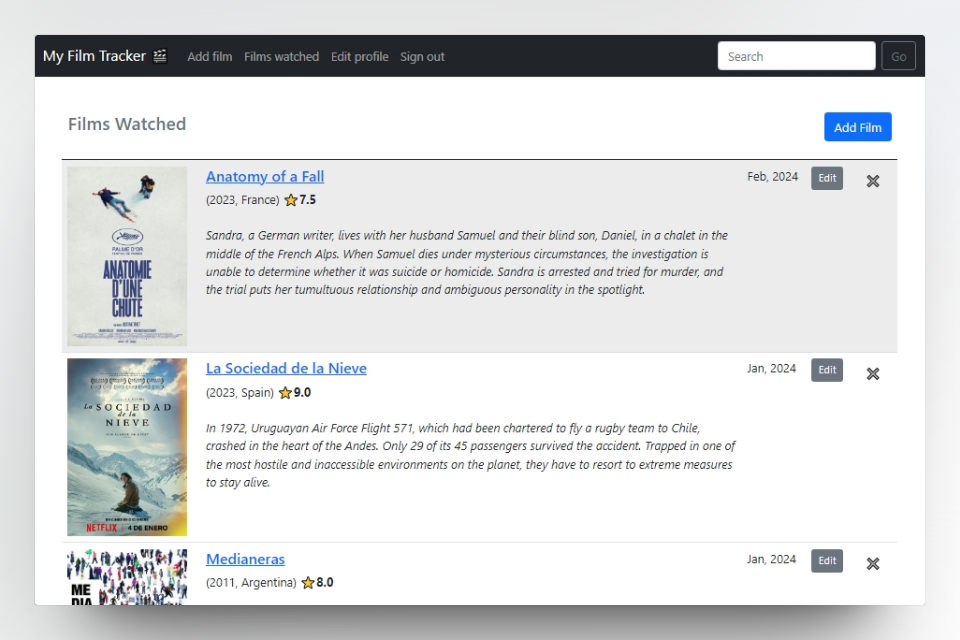
Task: Open the Anatomy of a Fall title link
Action: [265, 177]
